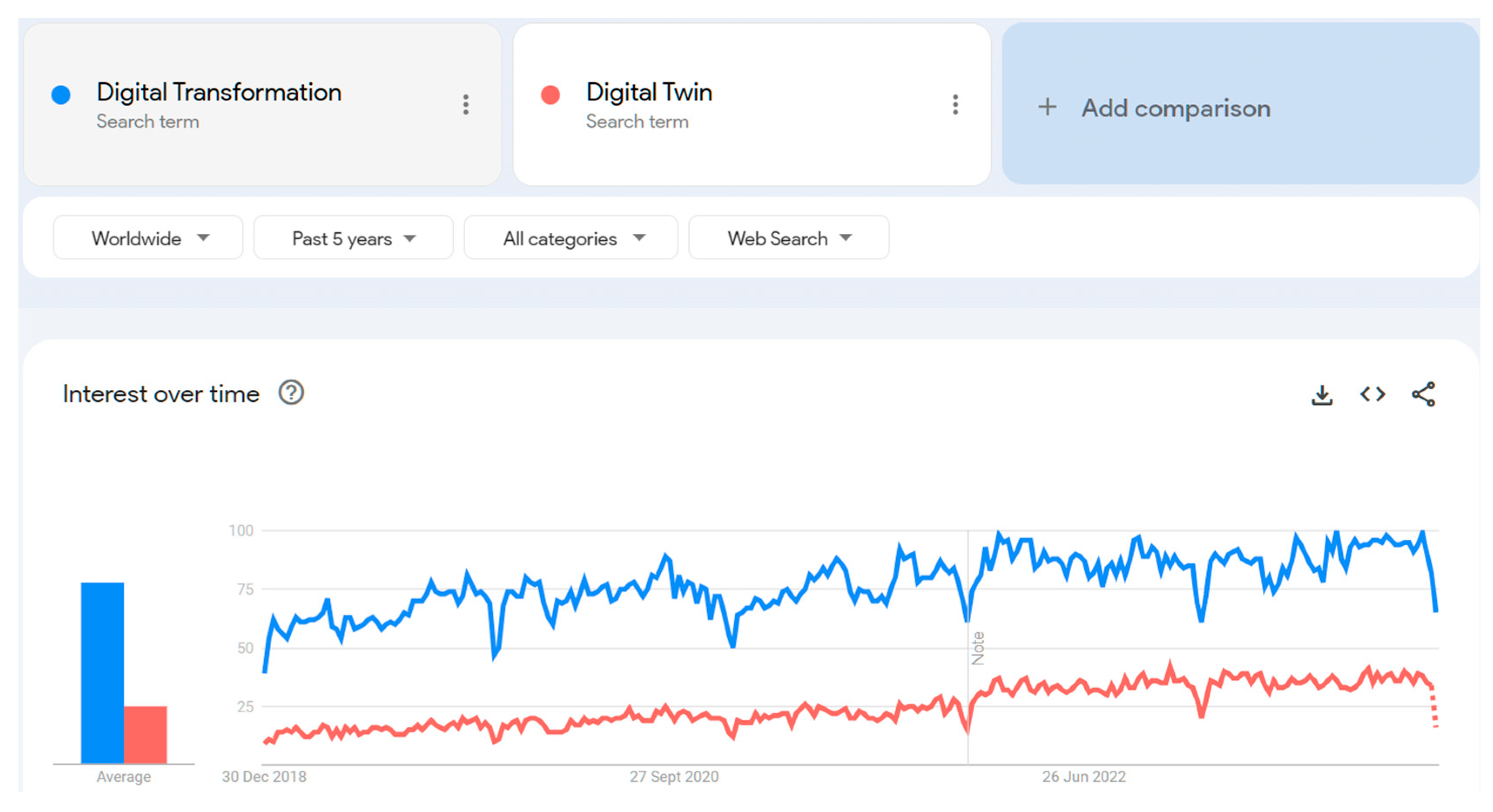Click the red Digital Twin color dot

click(550, 94)
